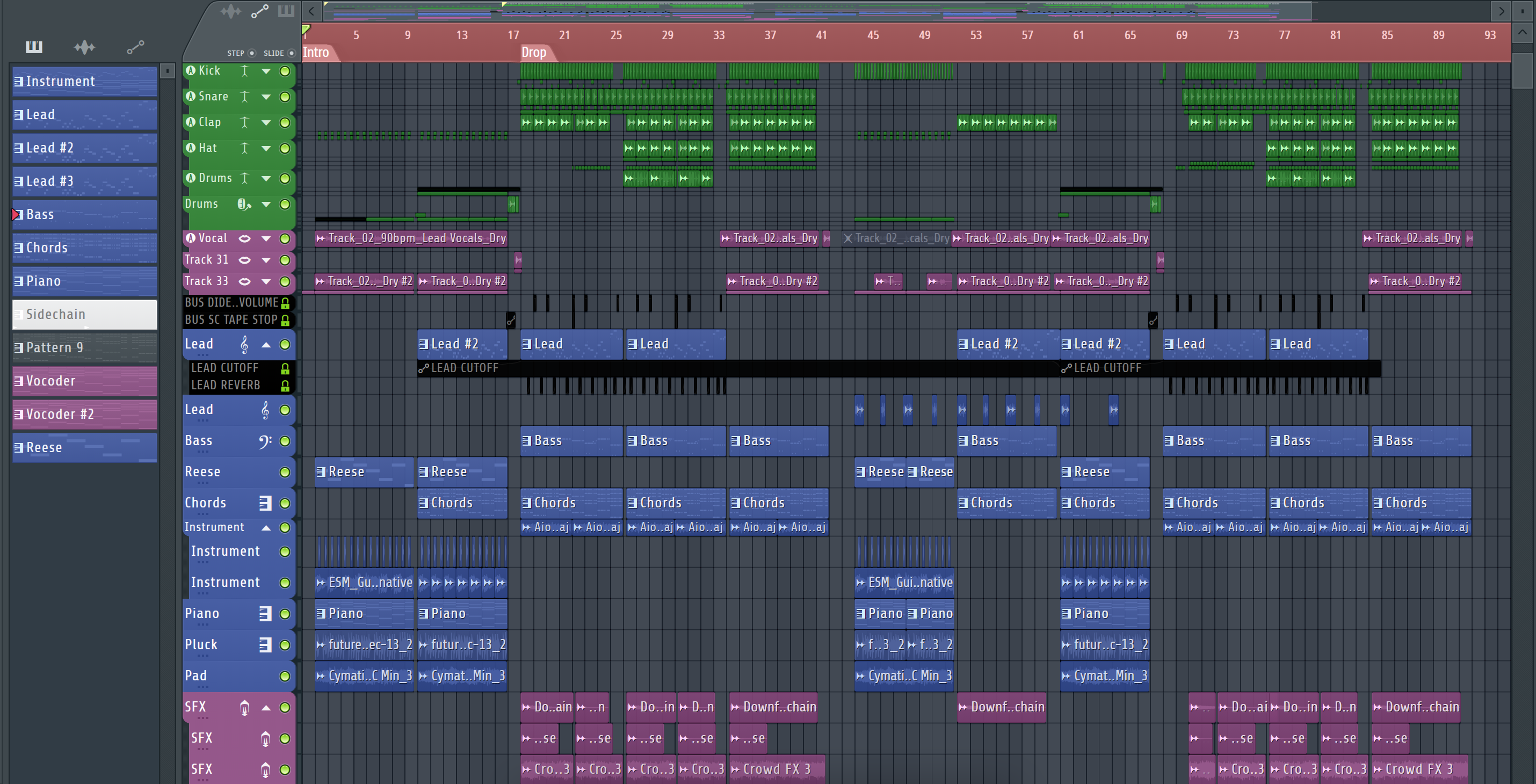Mute the Vocal track
Image resolution: width=1536 pixels, height=784 pixels.
pos(285,238)
